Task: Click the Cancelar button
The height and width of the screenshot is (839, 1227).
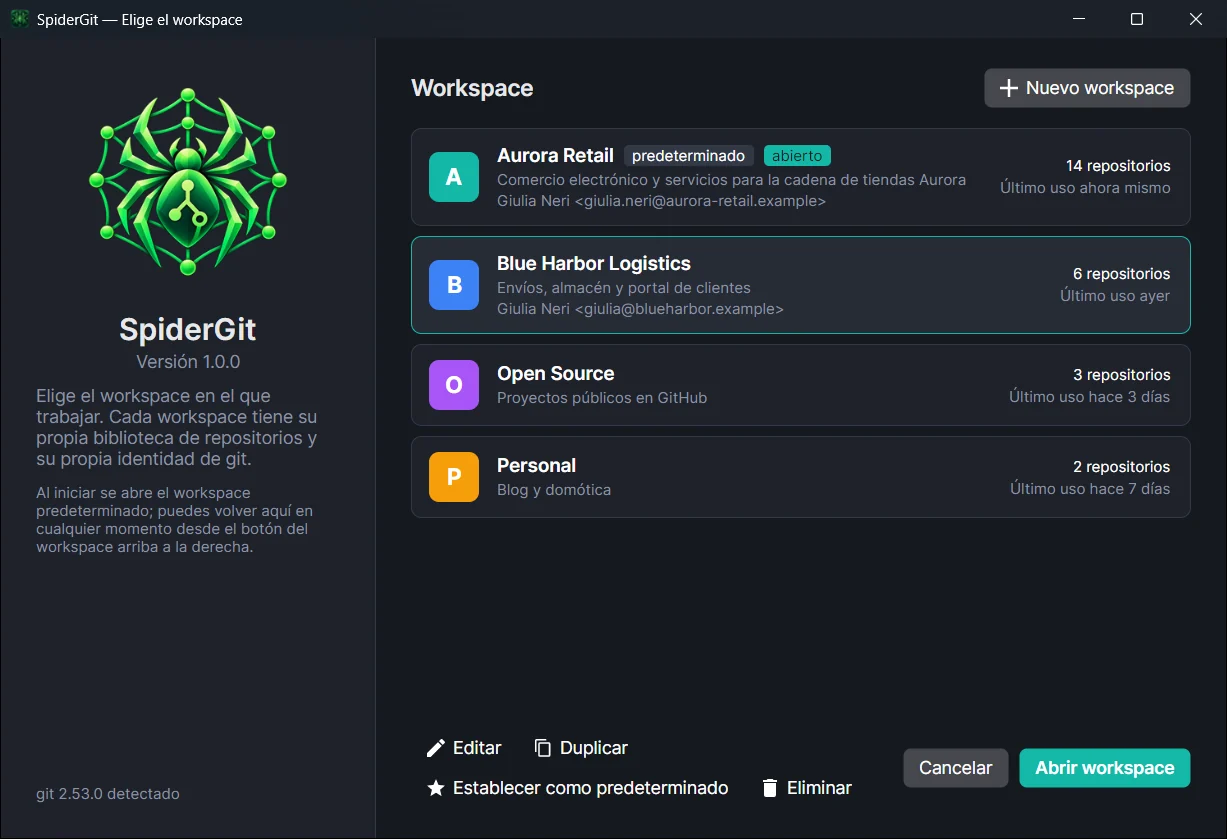Action: (955, 768)
